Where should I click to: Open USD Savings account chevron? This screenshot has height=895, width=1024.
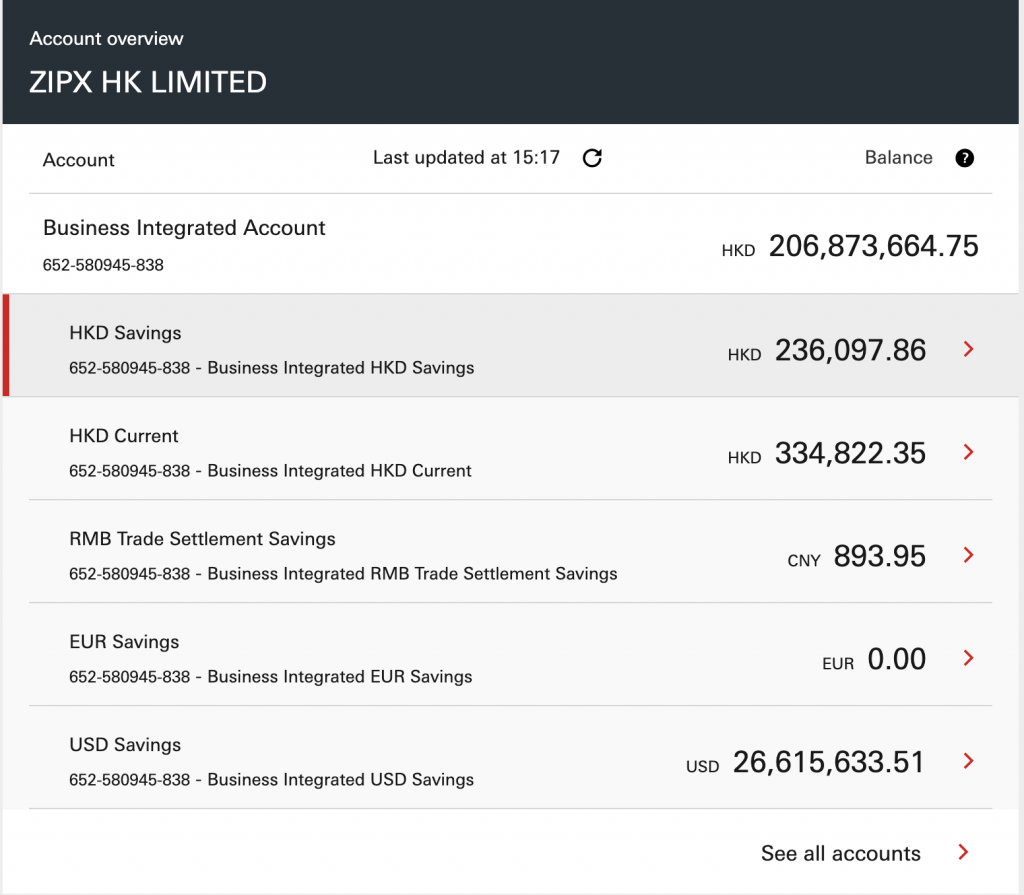pyautogui.click(x=968, y=761)
